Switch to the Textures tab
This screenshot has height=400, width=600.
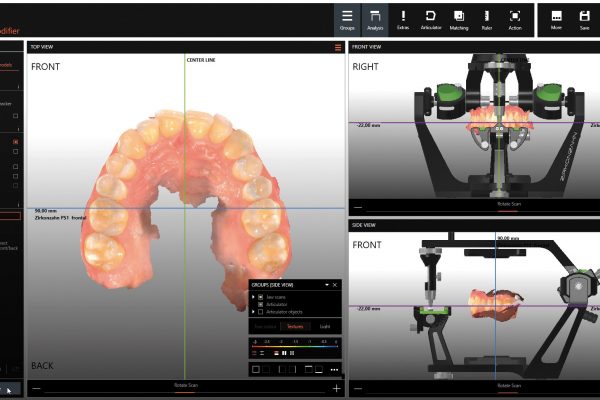[295, 326]
